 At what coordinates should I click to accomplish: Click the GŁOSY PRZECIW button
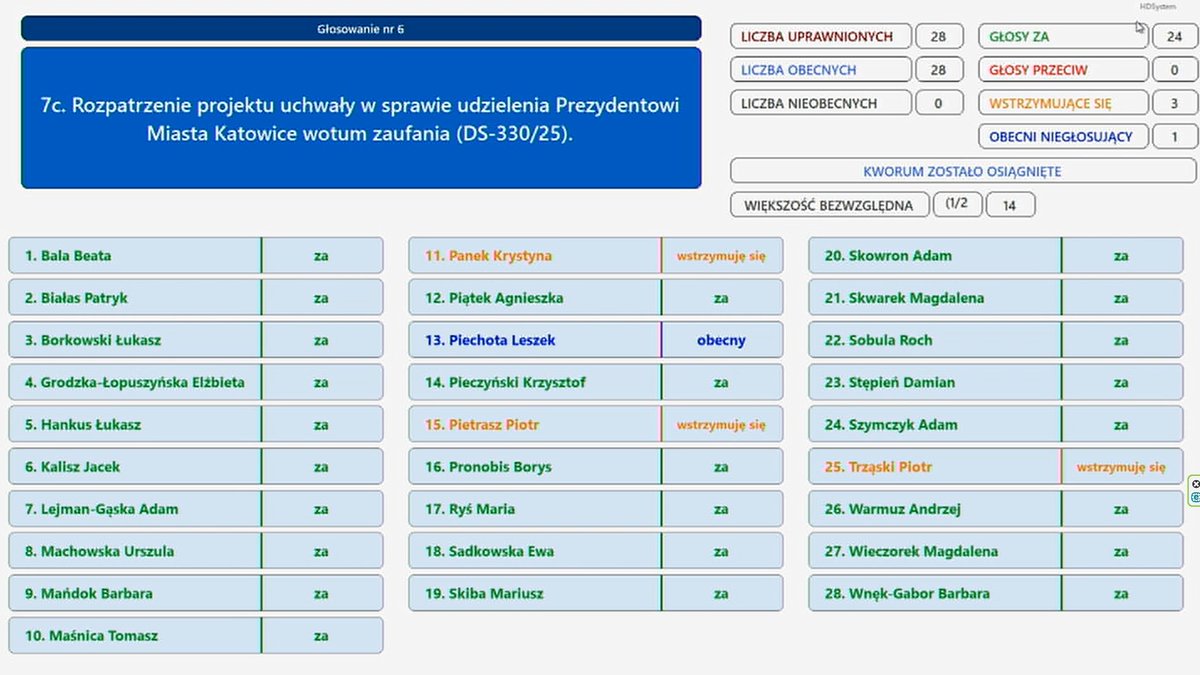coord(1063,69)
